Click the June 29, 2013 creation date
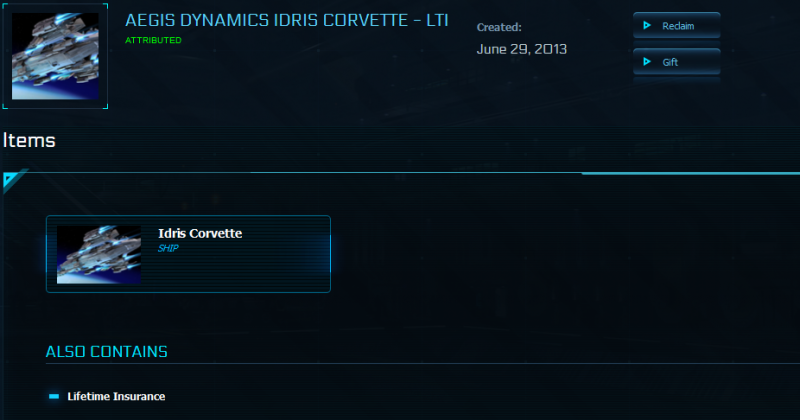The image size is (800, 420). [x=522, y=48]
